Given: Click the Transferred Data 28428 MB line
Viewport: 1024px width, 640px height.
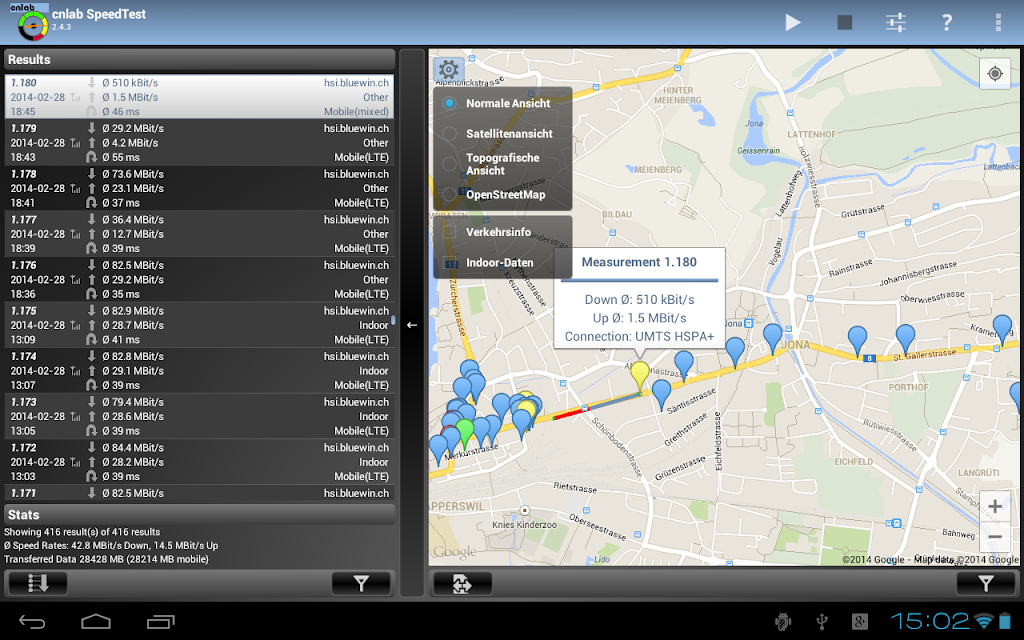Looking at the screenshot, I should [106, 559].
